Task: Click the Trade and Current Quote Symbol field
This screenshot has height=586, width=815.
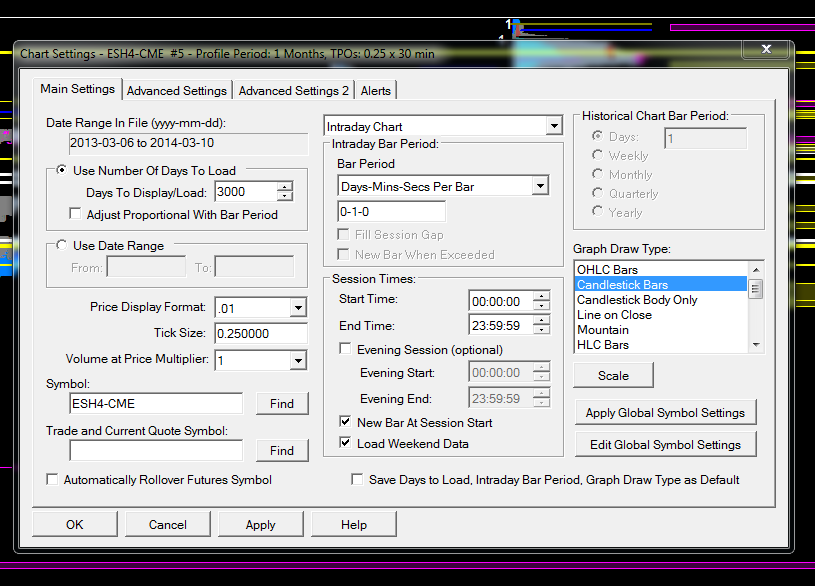Action: point(156,450)
